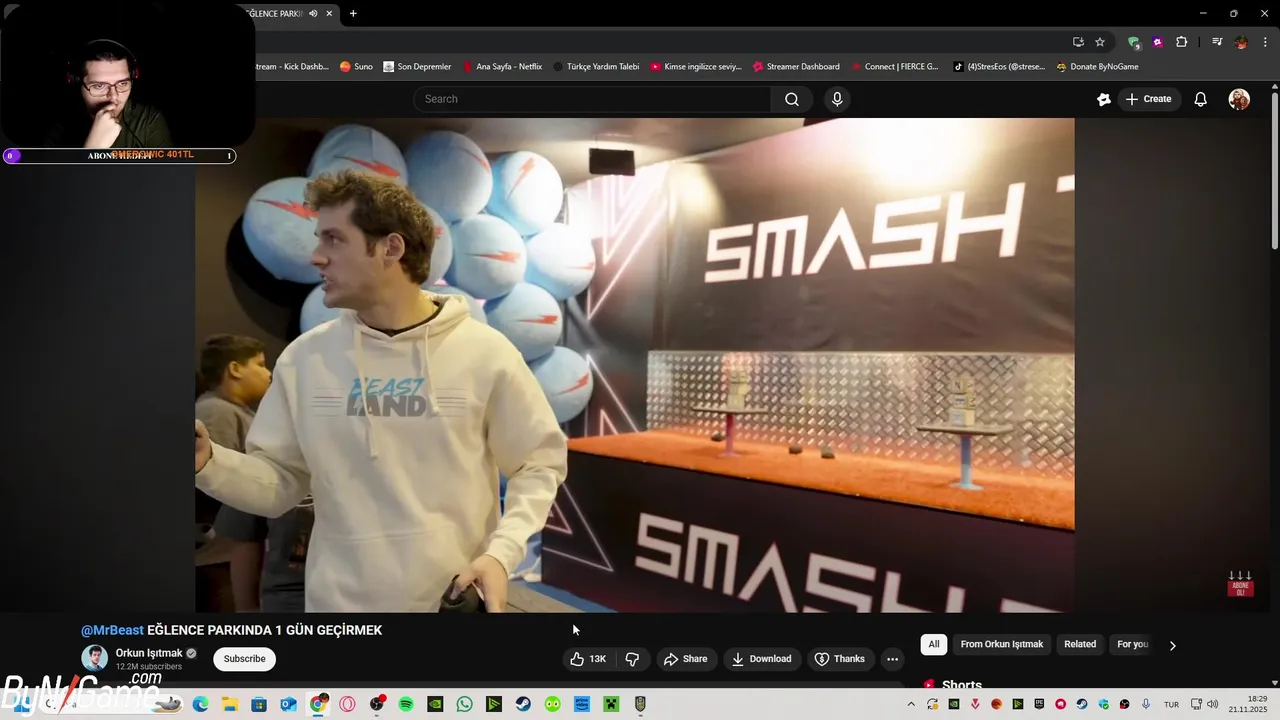Click the sparkle icon left of Create
1280x720 pixels.
coord(1104,99)
